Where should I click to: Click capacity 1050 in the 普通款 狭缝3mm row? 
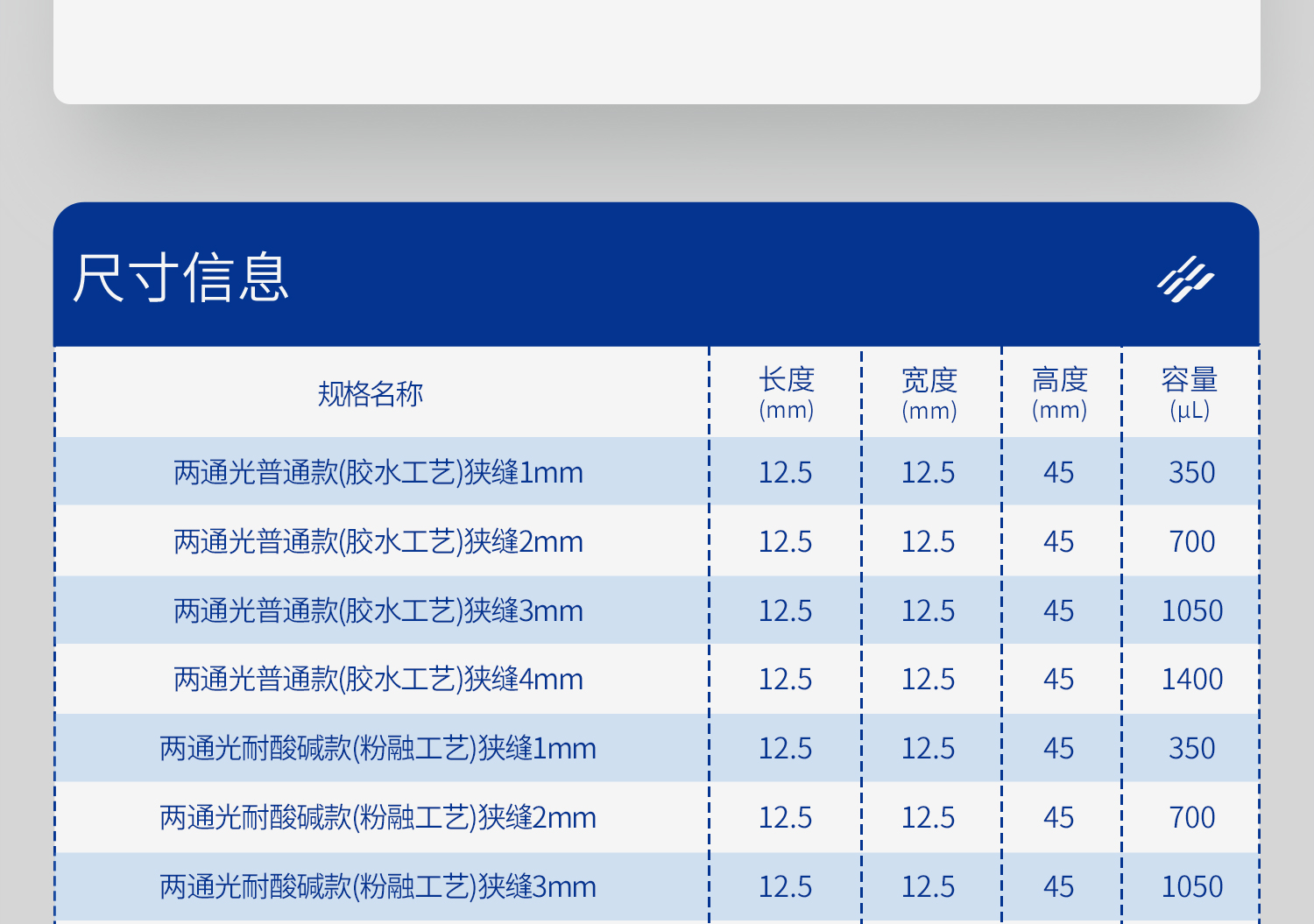pos(1191,611)
